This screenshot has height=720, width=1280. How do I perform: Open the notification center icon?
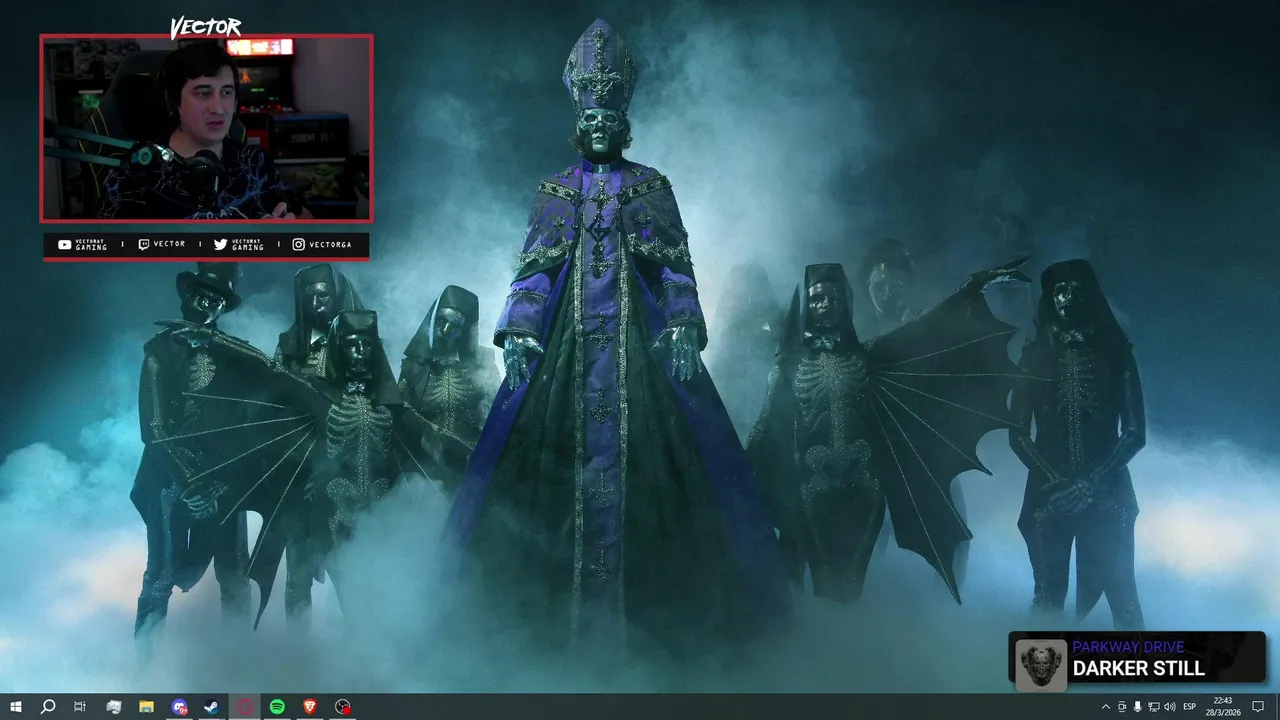coord(1258,707)
